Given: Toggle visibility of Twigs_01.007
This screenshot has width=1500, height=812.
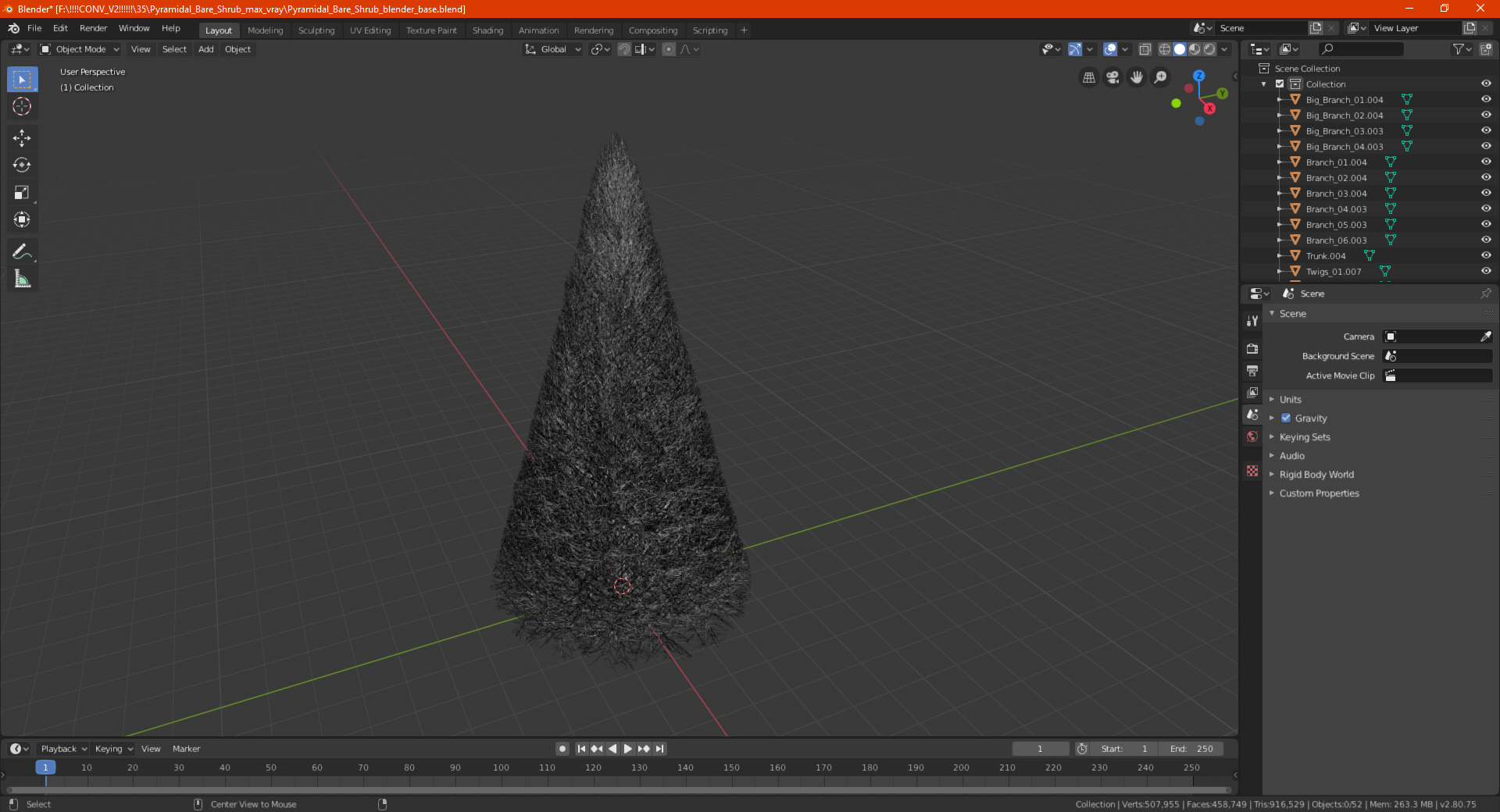Looking at the screenshot, I should (1486, 271).
